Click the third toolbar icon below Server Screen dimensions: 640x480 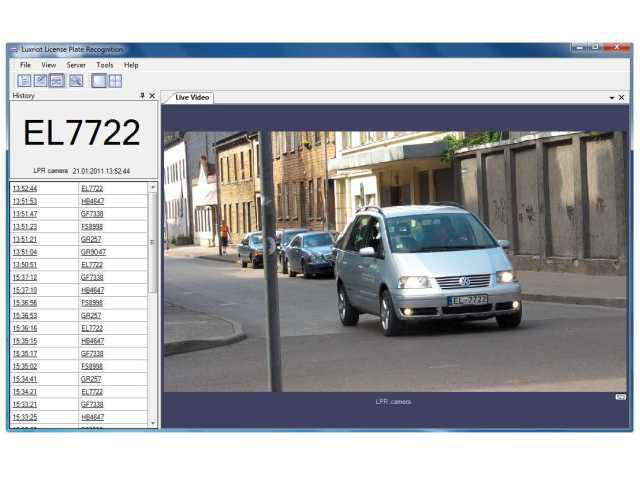click(x=57, y=81)
